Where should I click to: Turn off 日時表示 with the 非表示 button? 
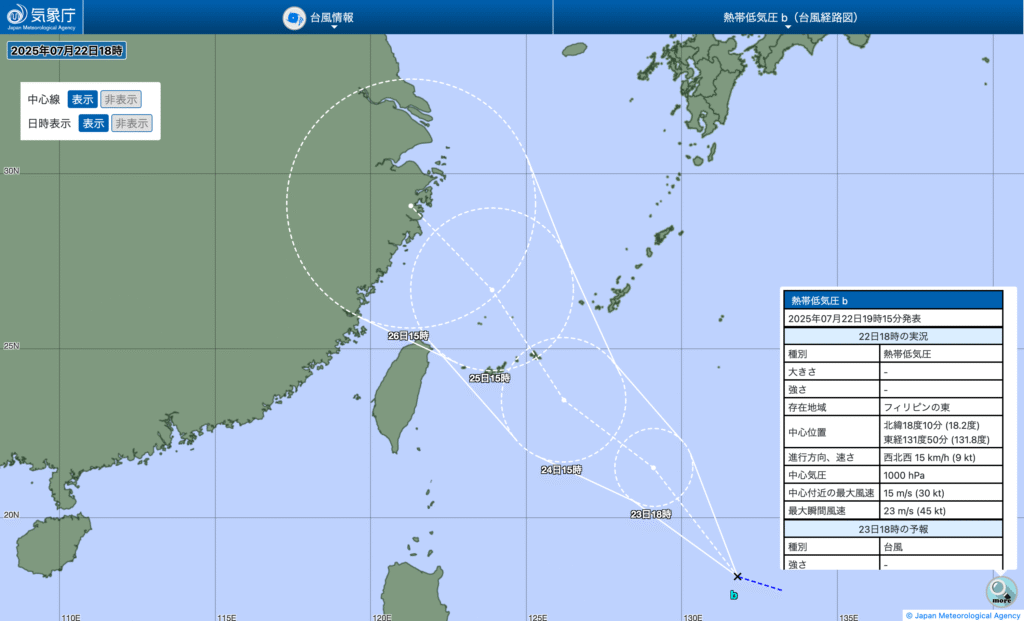tap(132, 123)
